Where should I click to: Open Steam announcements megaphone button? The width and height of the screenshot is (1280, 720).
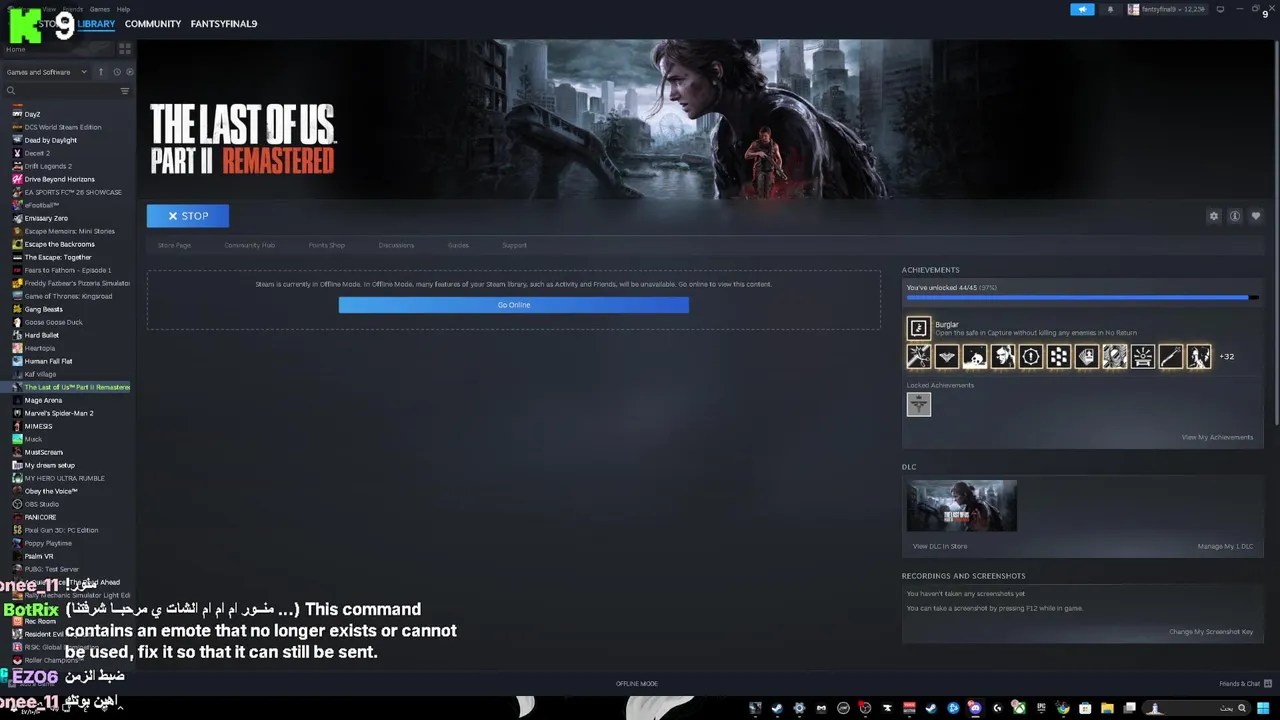pos(1082,9)
